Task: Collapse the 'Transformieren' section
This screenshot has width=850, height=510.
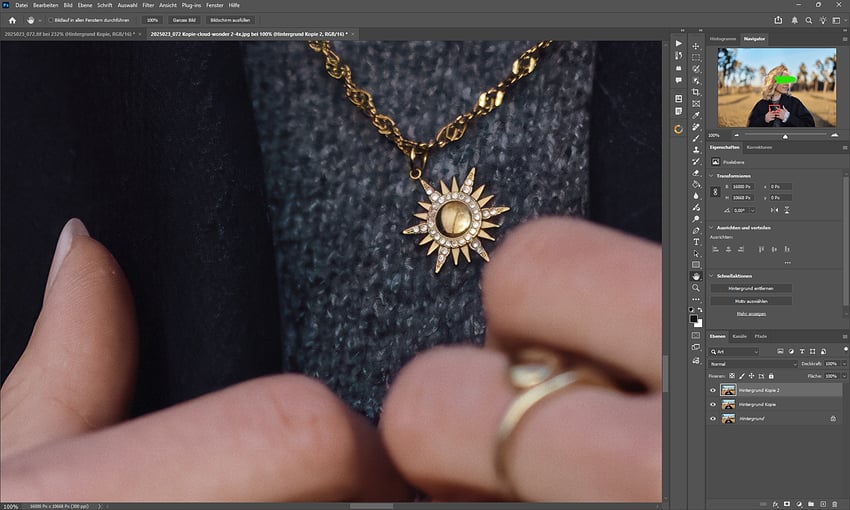Action: pos(713,175)
